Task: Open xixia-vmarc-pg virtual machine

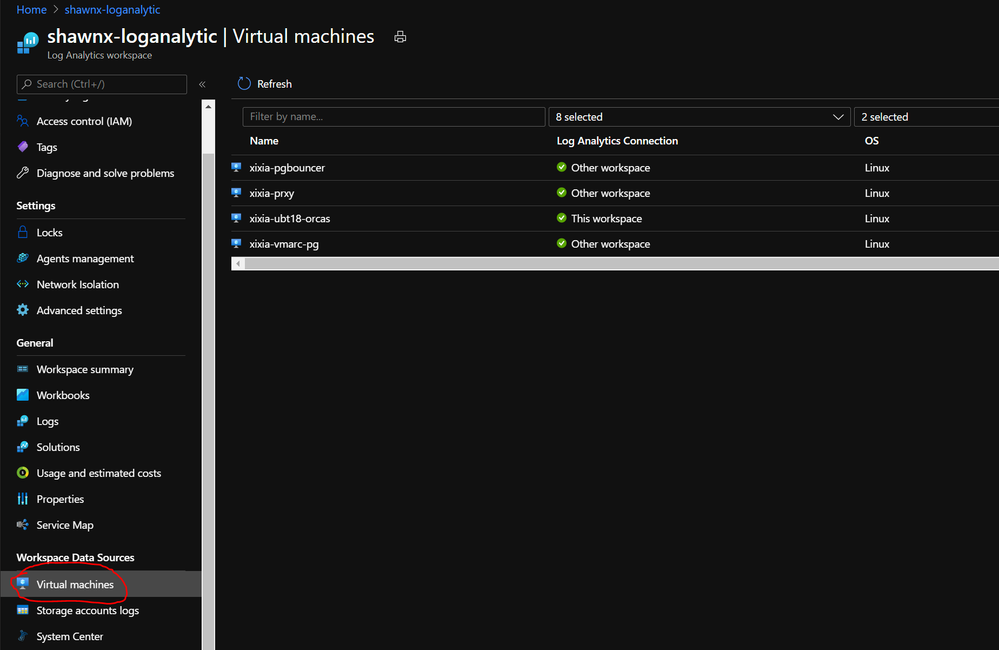Action: click(x=284, y=243)
